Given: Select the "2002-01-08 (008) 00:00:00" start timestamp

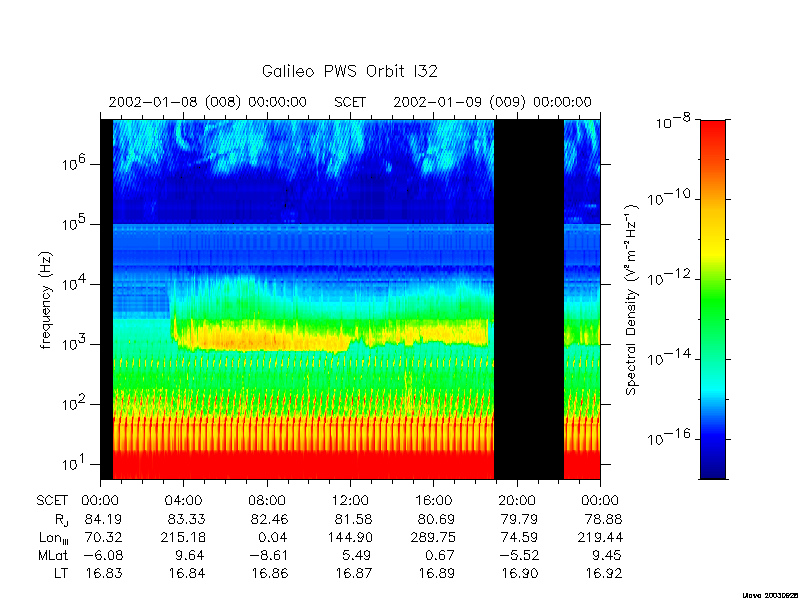Looking at the screenshot, I should point(208,102).
